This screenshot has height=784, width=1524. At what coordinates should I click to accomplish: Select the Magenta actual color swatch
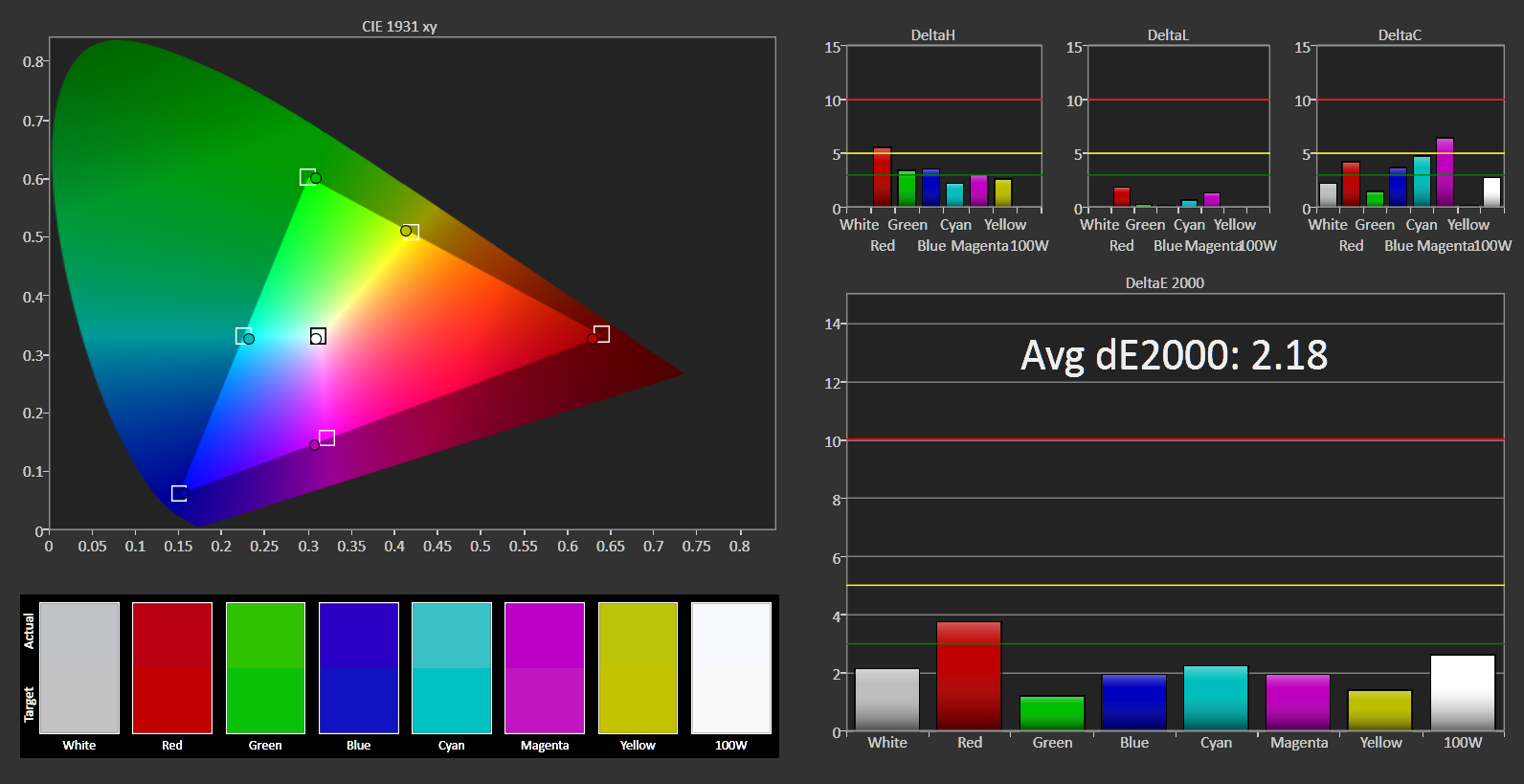[x=545, y=636]
